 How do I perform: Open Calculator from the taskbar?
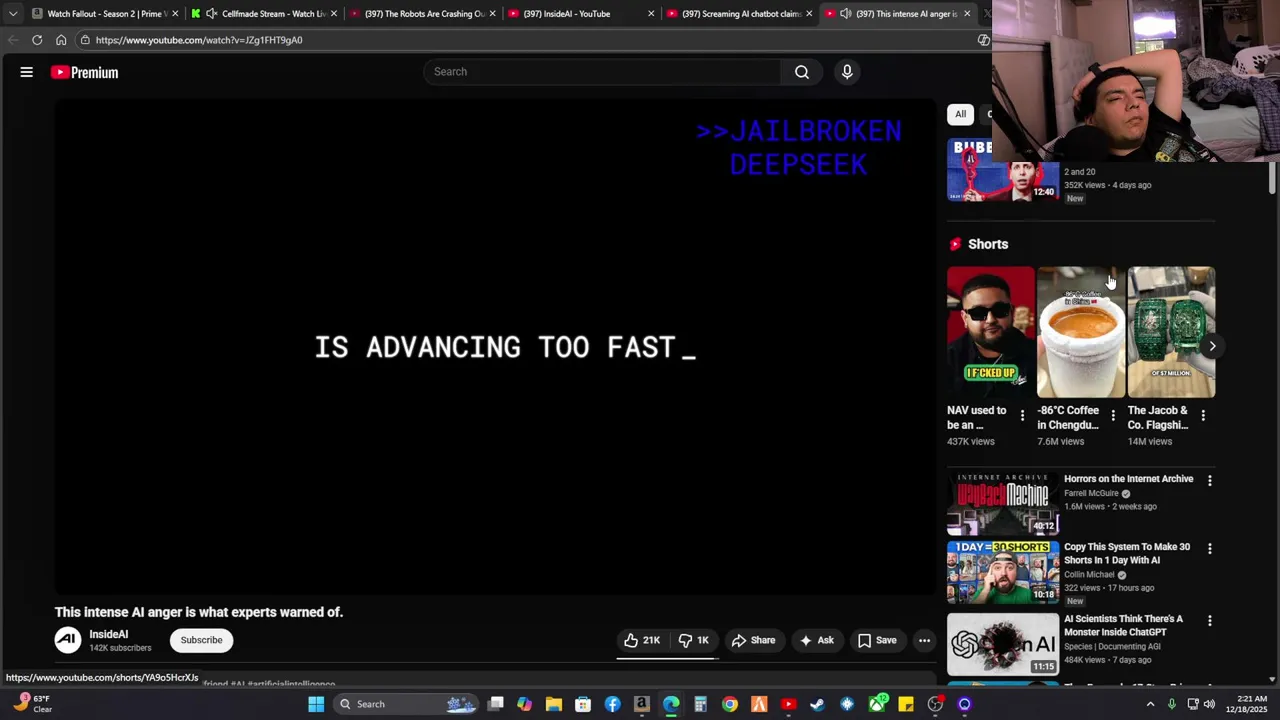tap(700, 704)
